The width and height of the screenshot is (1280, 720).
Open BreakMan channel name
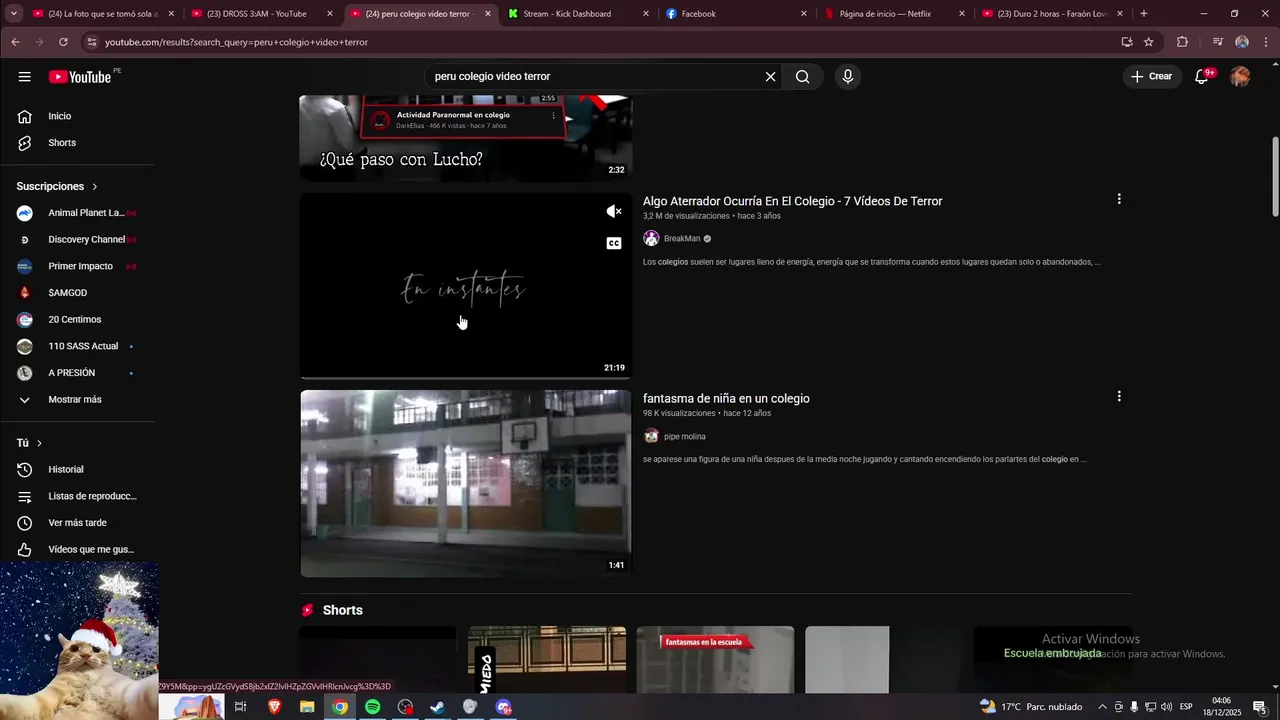tap(682, 239)
